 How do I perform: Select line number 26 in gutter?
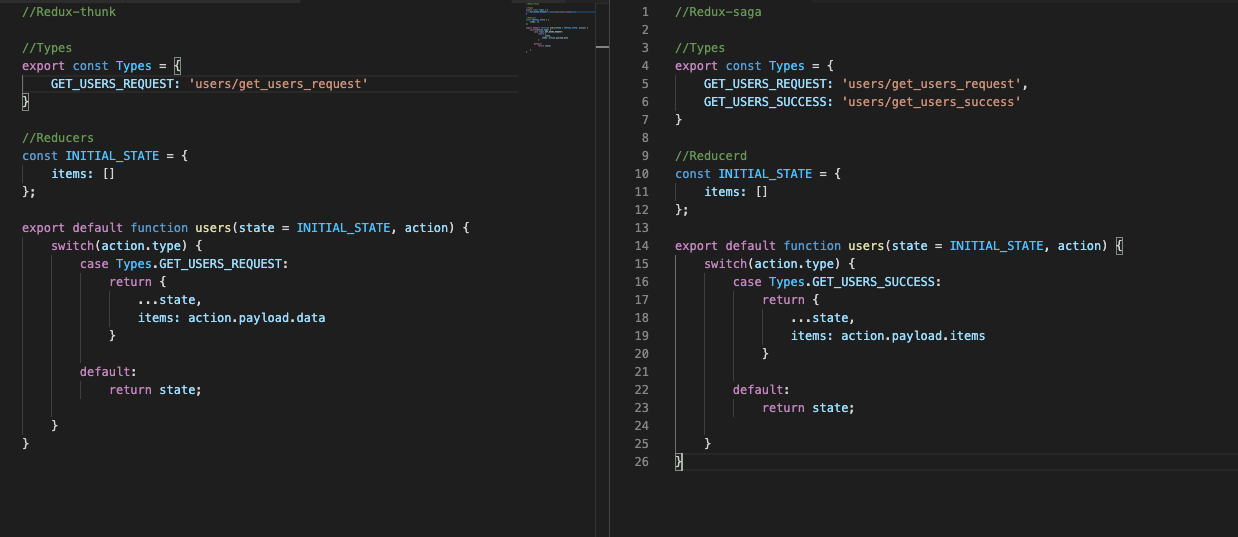pos(642,462)
